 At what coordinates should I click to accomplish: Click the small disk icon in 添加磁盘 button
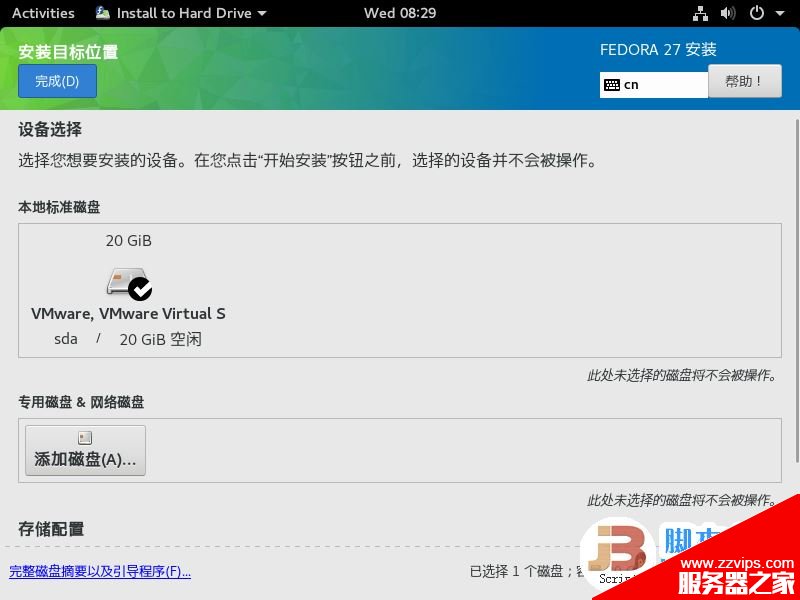(x=85, y=438)
